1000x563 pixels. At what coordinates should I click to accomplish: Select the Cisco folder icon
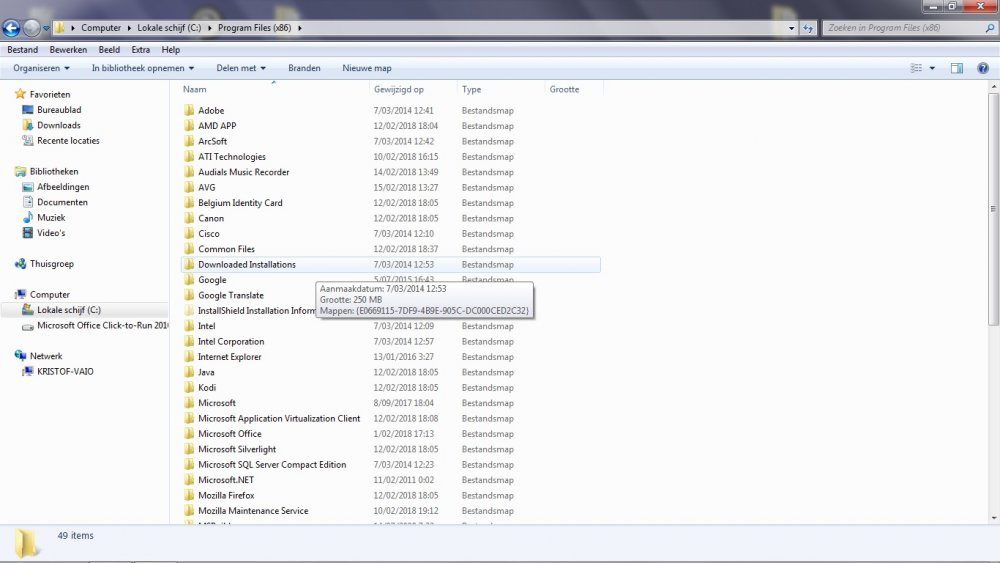click(x=189, y=233)
